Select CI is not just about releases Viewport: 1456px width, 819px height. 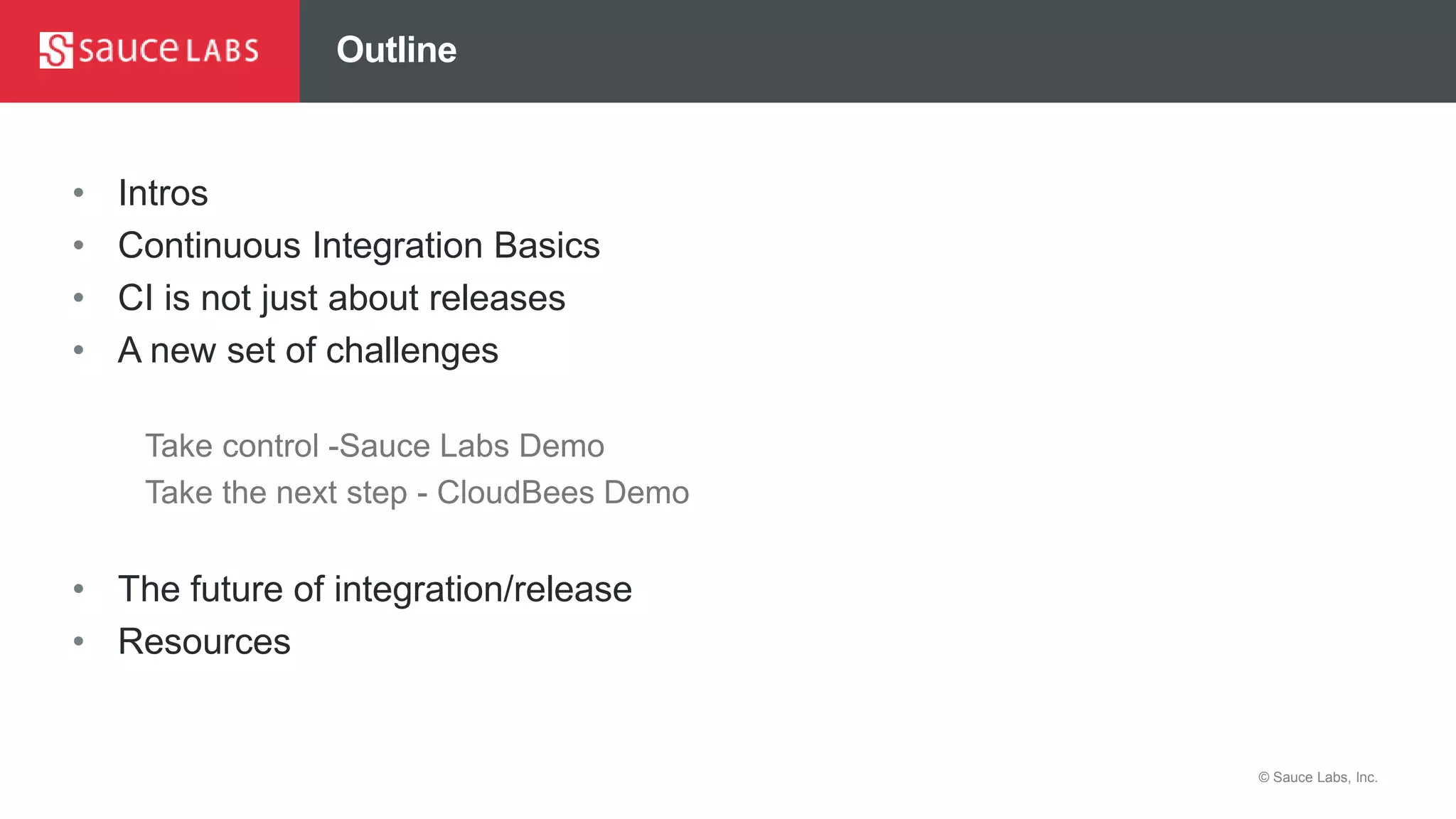click(x=341, y=298)
